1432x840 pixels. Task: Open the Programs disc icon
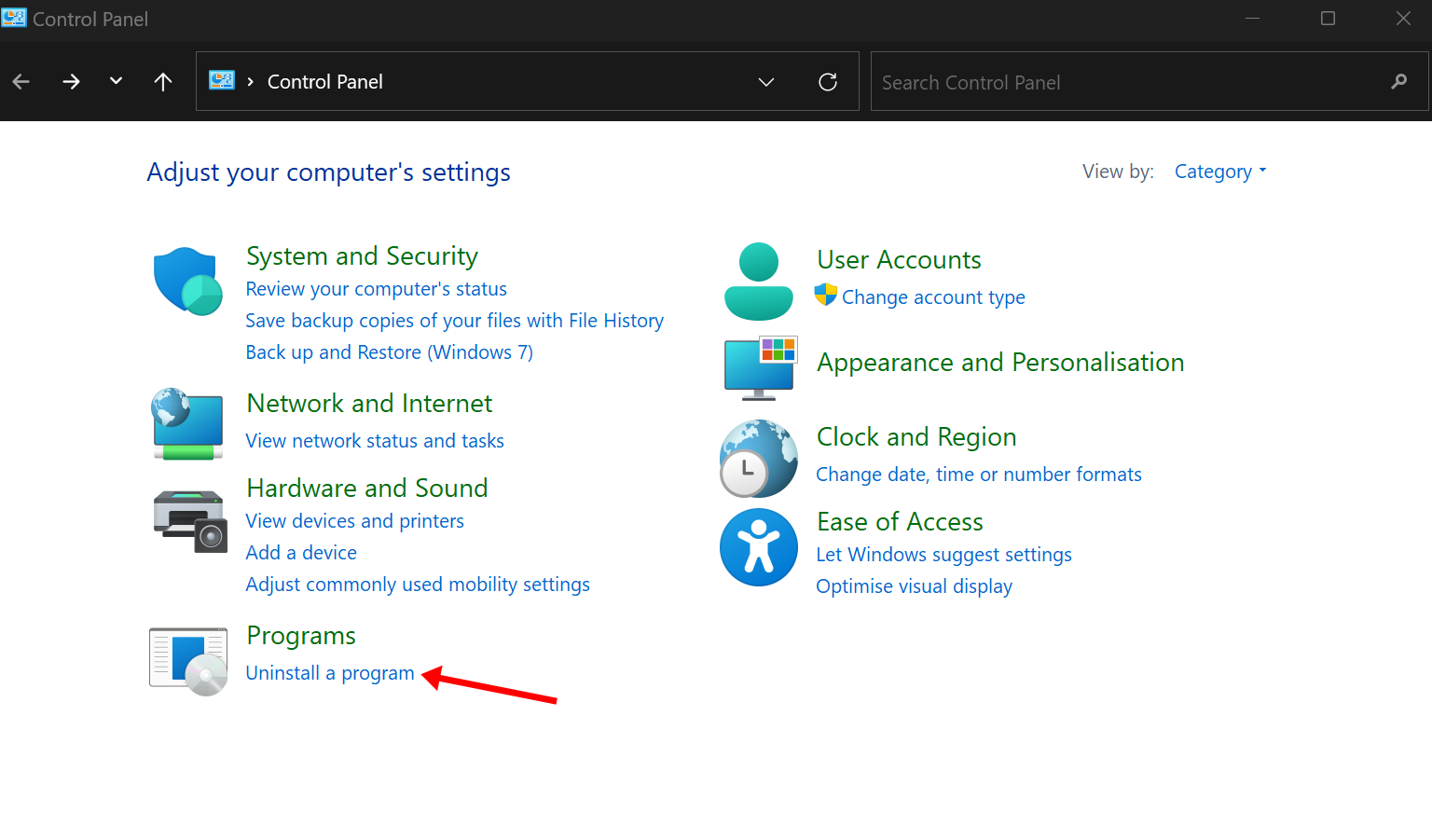point(188,661)
